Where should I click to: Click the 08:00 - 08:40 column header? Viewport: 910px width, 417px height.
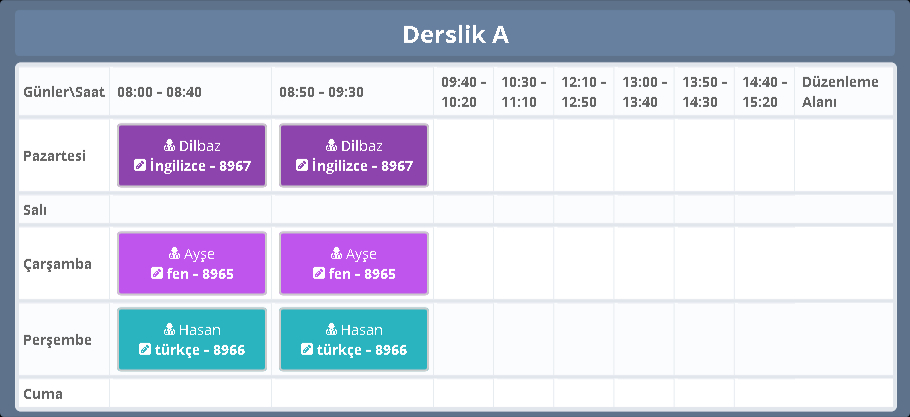point(160,92)
